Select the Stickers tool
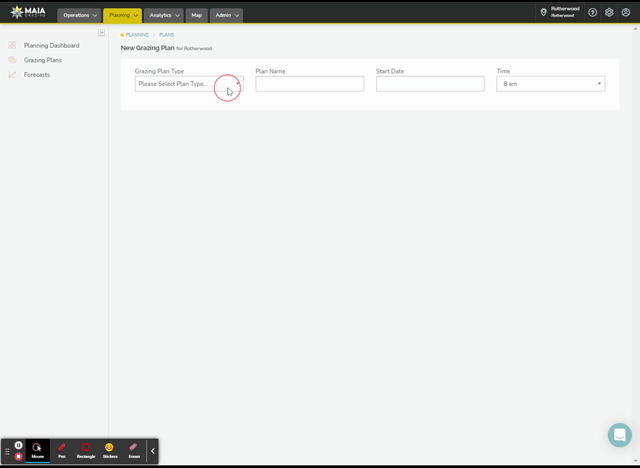Viewport: 640px width, 468px height. tap(109, 450)
